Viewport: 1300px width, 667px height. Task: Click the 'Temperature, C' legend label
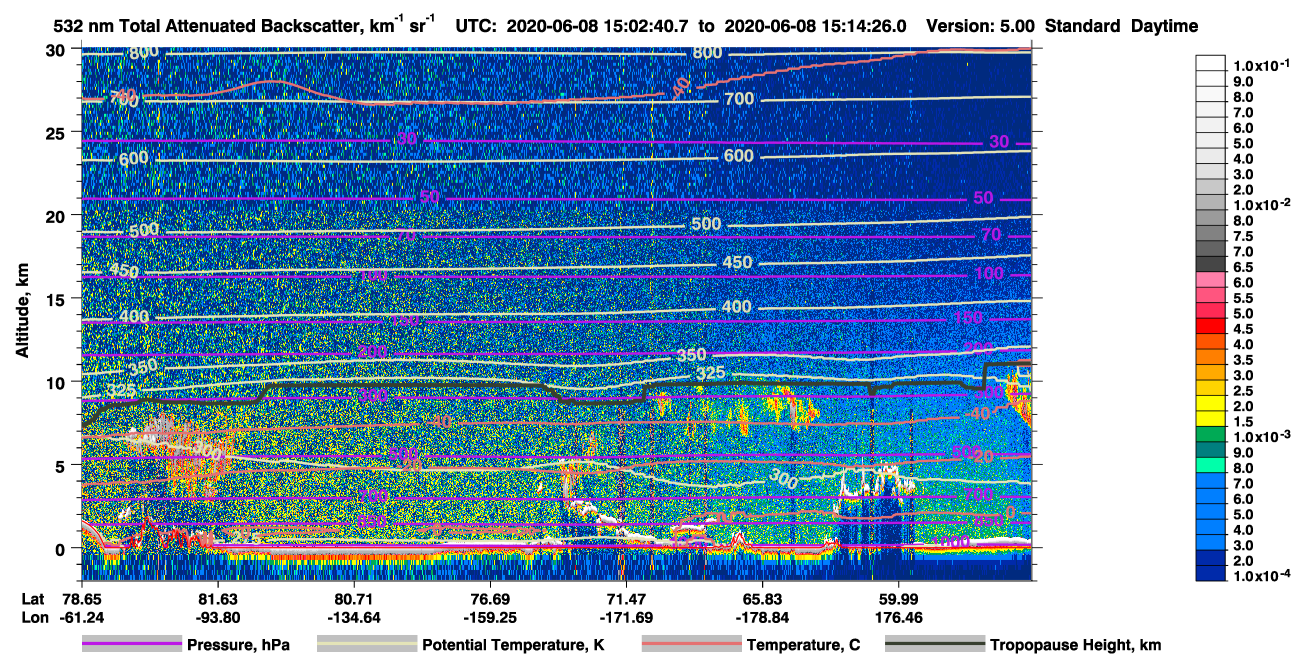[x=803, y=646]
